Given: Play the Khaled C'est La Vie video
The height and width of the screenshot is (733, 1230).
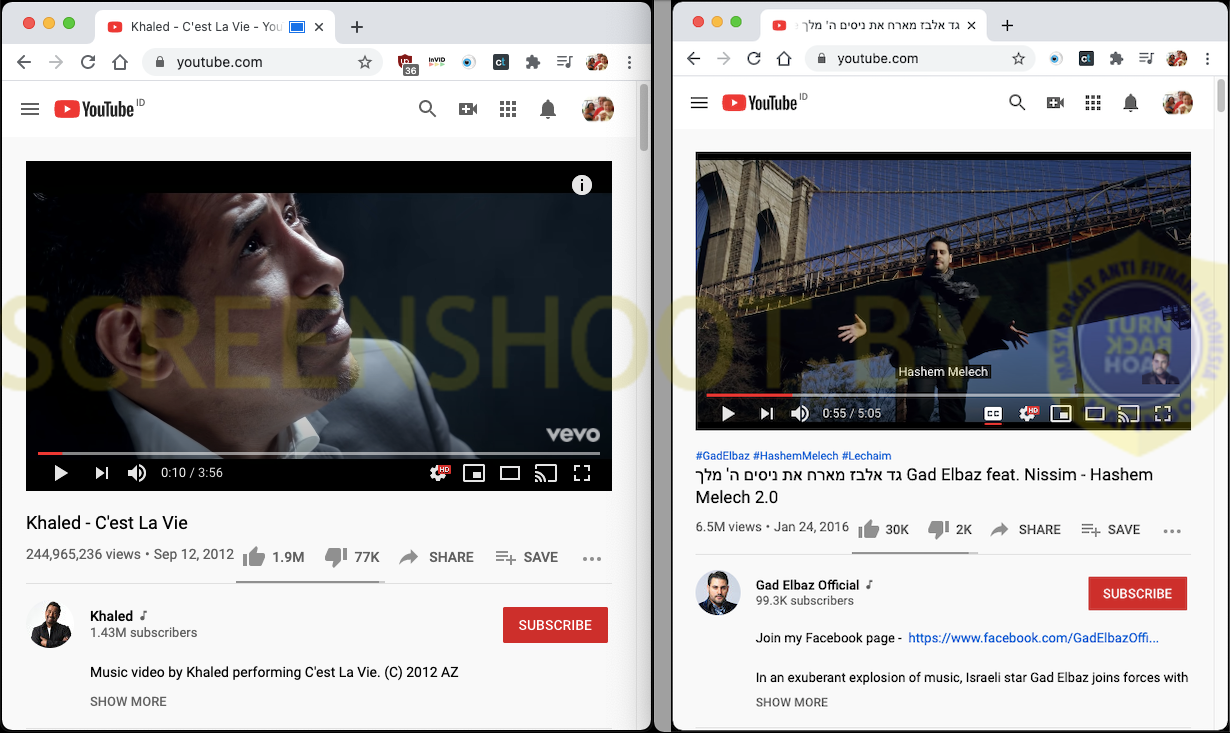Looking at the screenshot, I should coord(61,473).
